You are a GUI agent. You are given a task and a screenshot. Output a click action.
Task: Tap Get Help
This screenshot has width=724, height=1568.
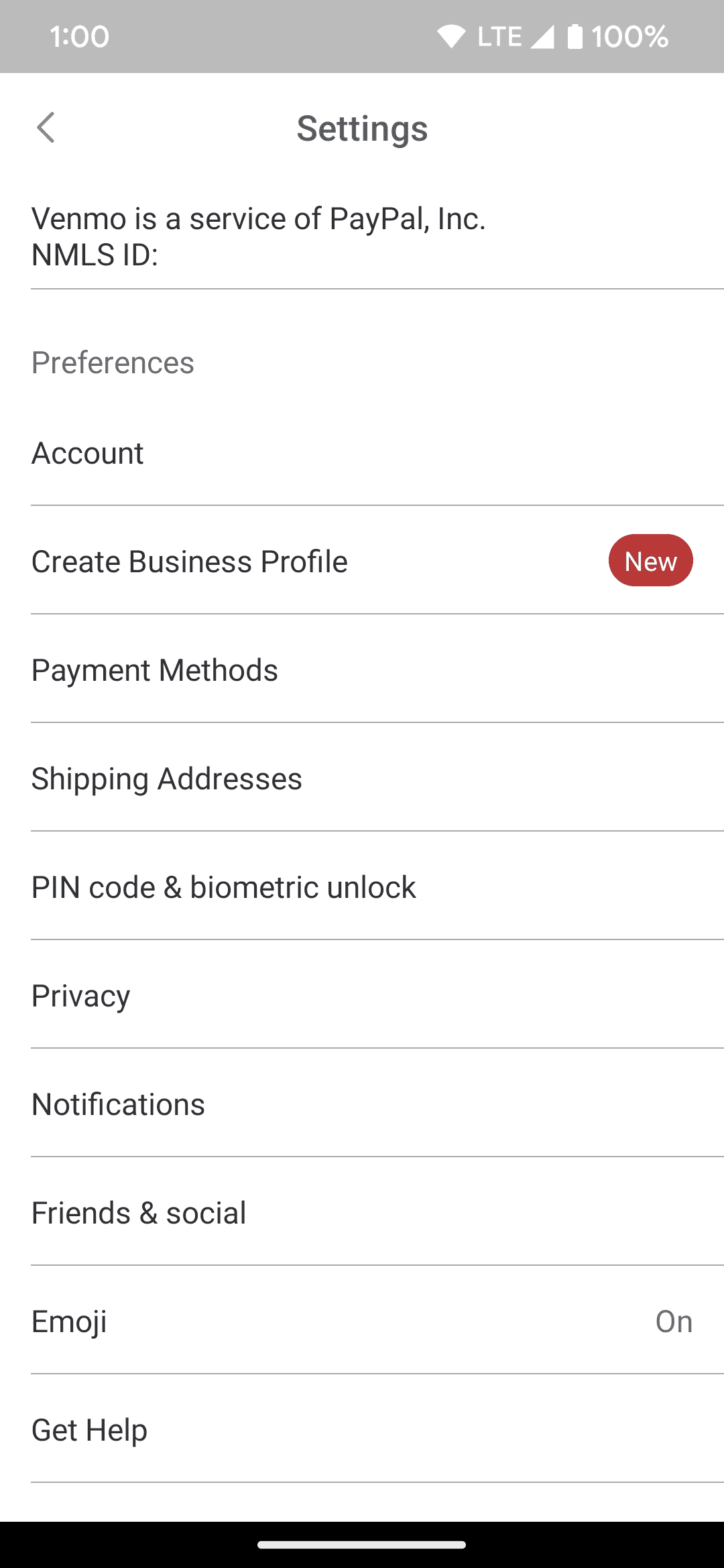[90, 1430]
